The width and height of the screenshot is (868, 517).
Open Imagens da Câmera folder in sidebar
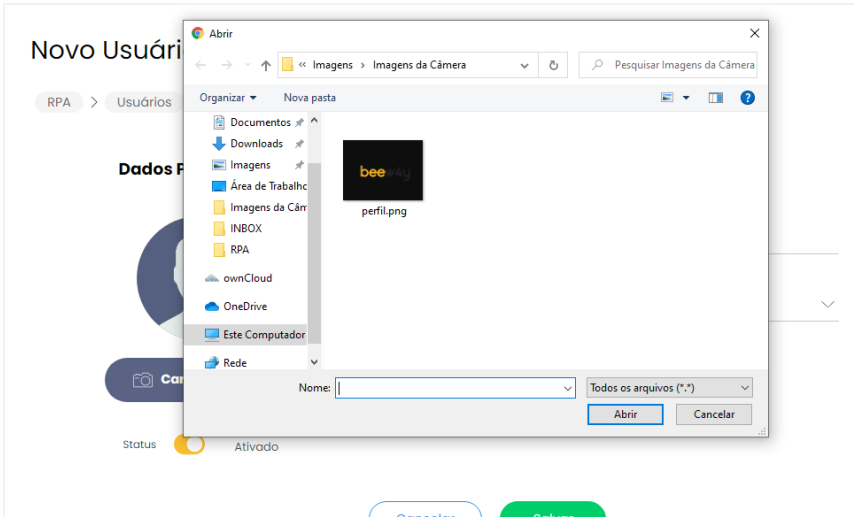pos(260,207)
